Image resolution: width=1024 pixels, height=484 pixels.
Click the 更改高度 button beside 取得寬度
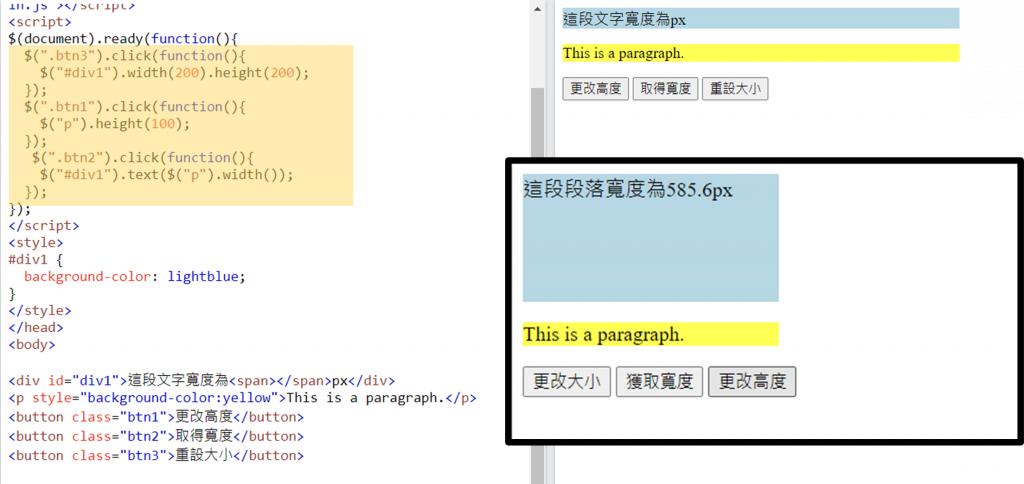click(x=596, y=89)
